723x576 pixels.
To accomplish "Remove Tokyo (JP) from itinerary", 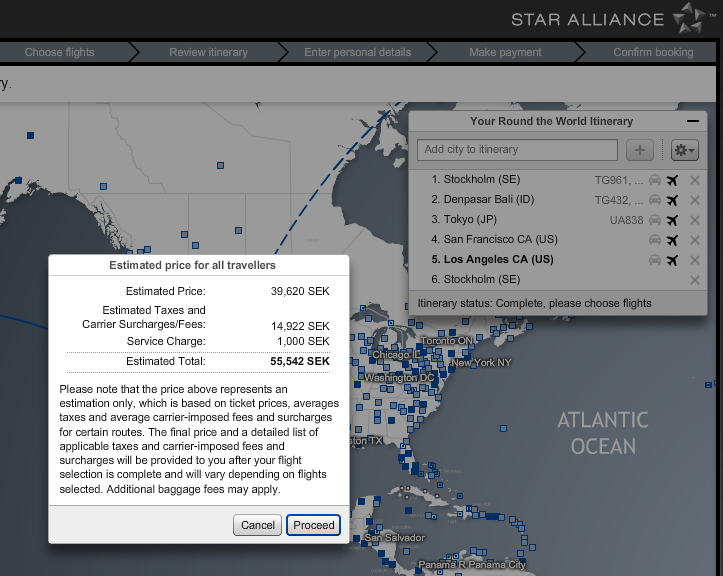I will click(x=695, y=220).
